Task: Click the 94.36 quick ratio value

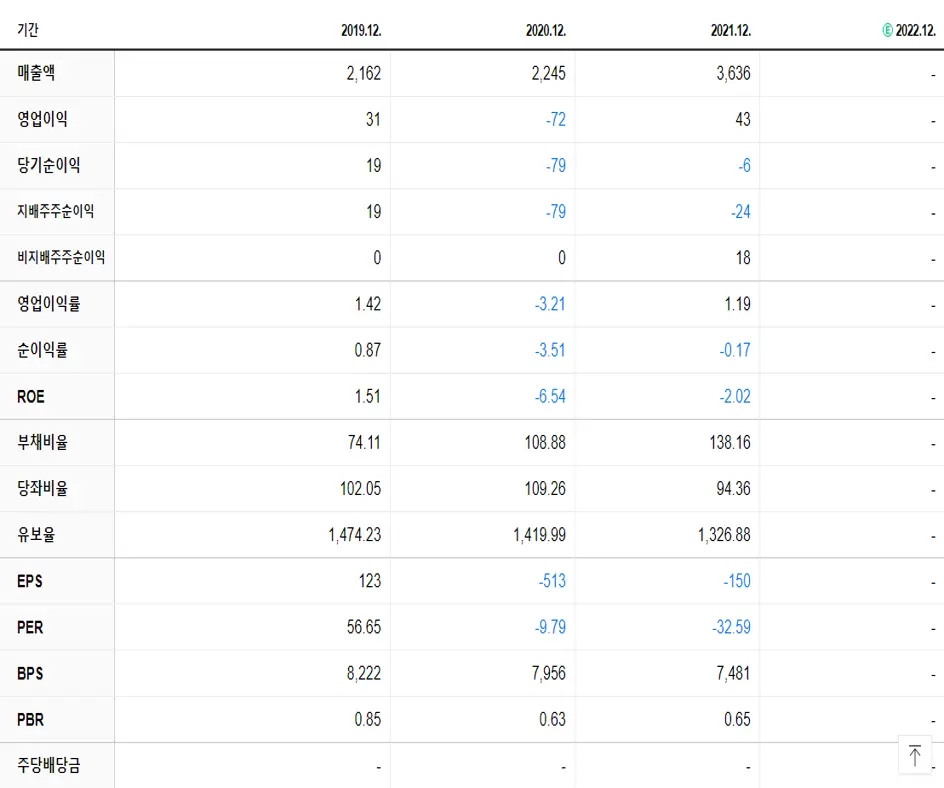Action: point(733,489)
